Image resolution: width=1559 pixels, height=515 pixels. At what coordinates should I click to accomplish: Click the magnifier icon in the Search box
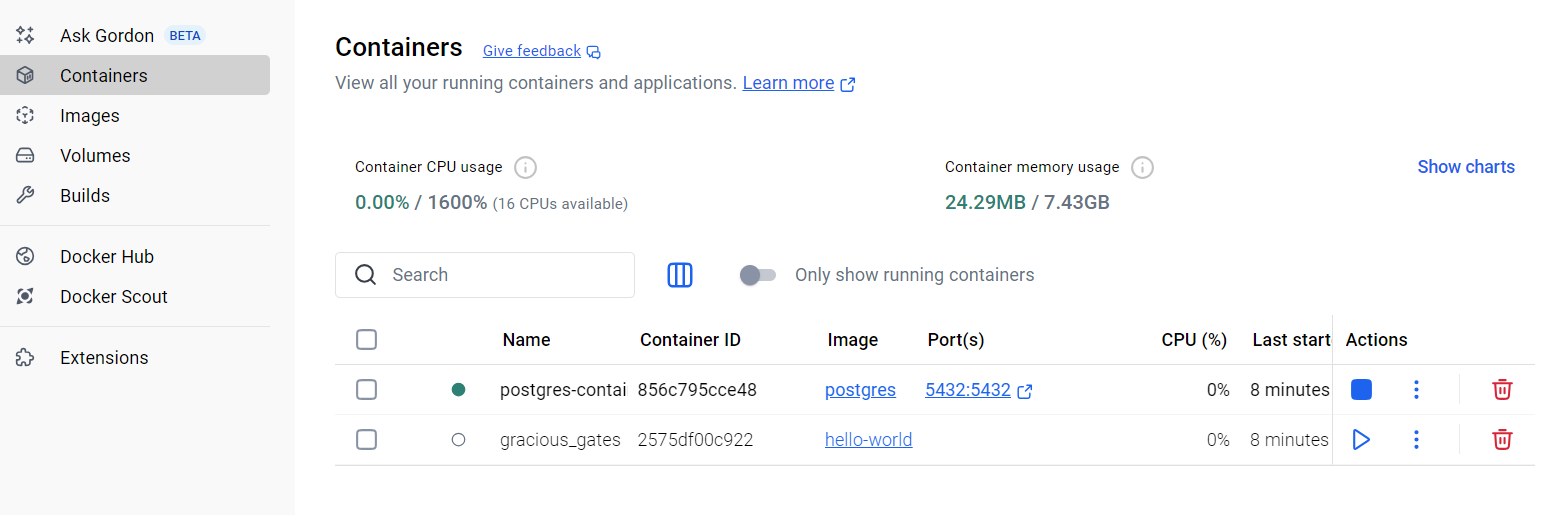[366, 275]
